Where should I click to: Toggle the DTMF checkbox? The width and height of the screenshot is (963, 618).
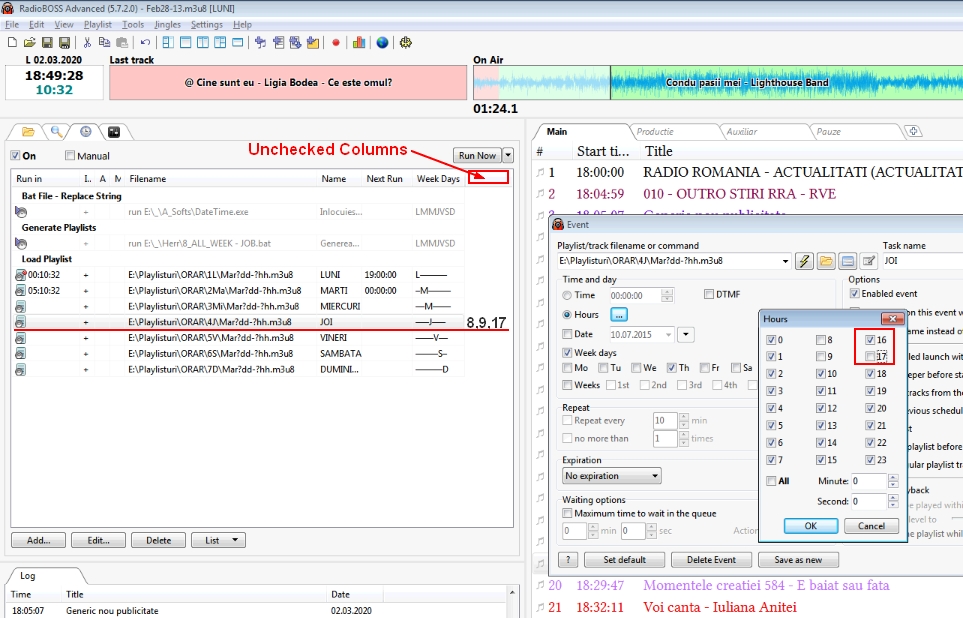(709, 295)
